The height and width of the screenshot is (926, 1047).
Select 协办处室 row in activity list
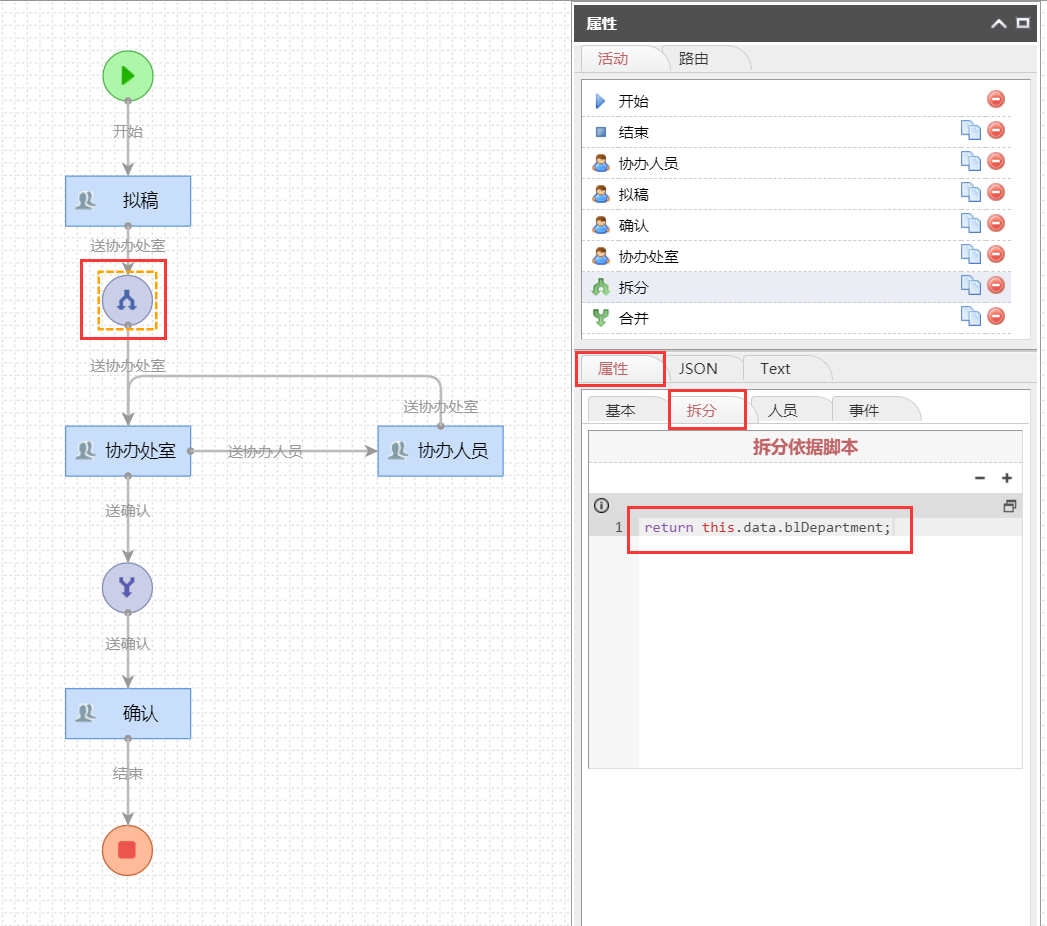pos(796,256)
